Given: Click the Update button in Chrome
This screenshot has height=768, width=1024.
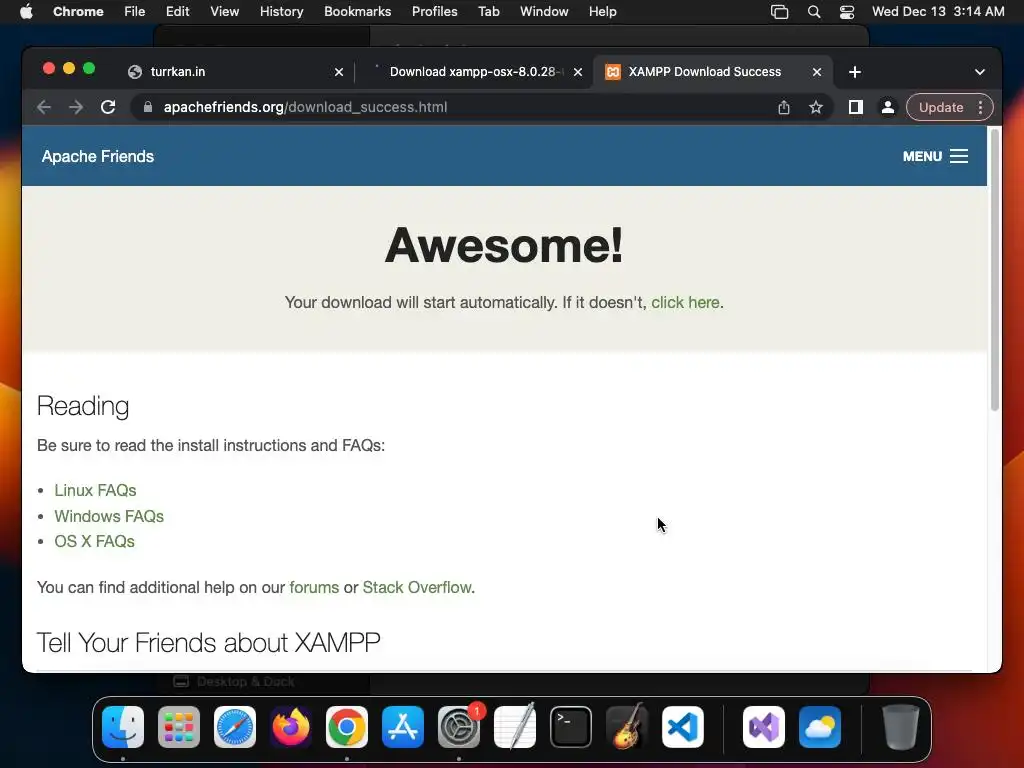Looking at the screenshot, I should tap(940, 107).
